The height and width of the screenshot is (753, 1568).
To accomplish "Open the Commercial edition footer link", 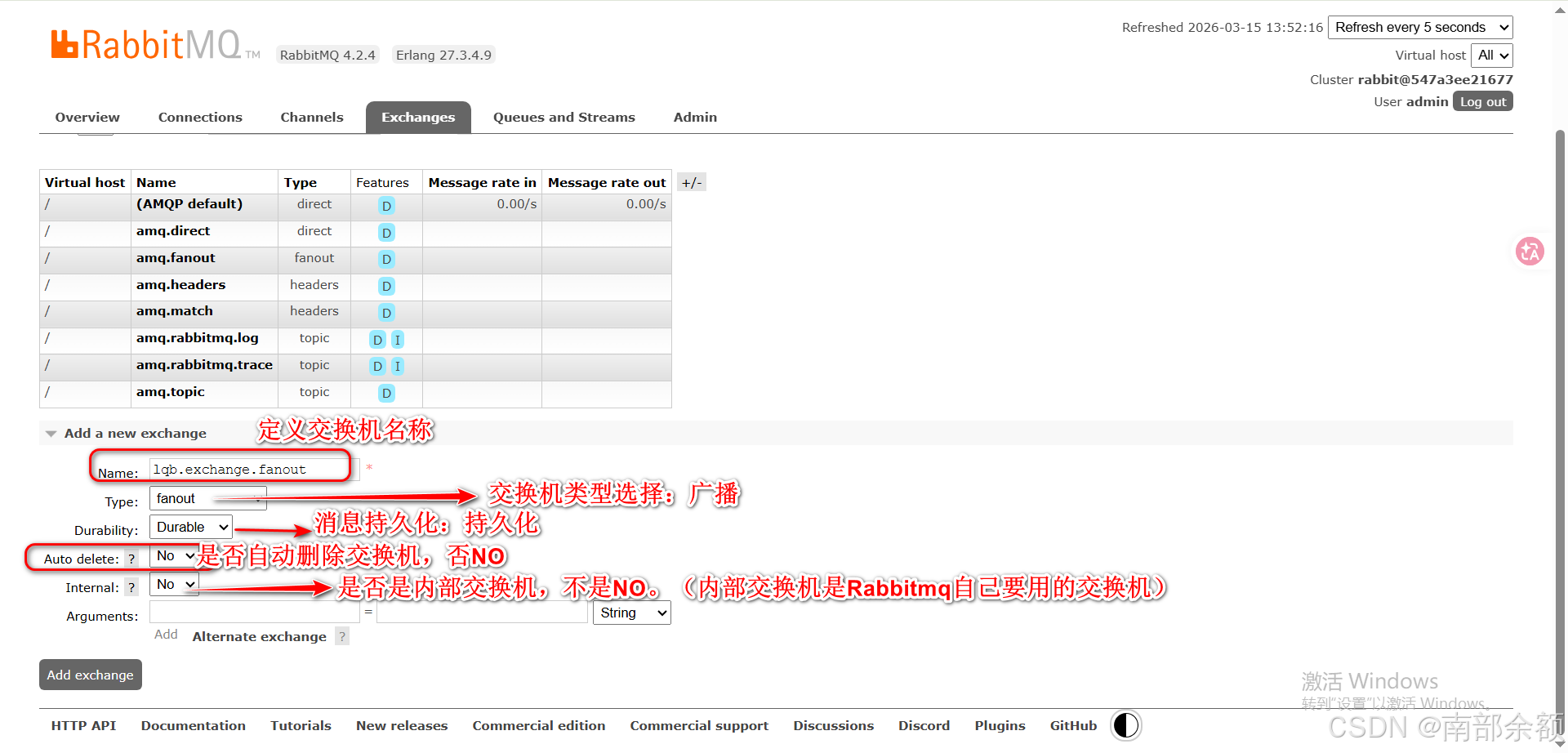I will 539,725.
